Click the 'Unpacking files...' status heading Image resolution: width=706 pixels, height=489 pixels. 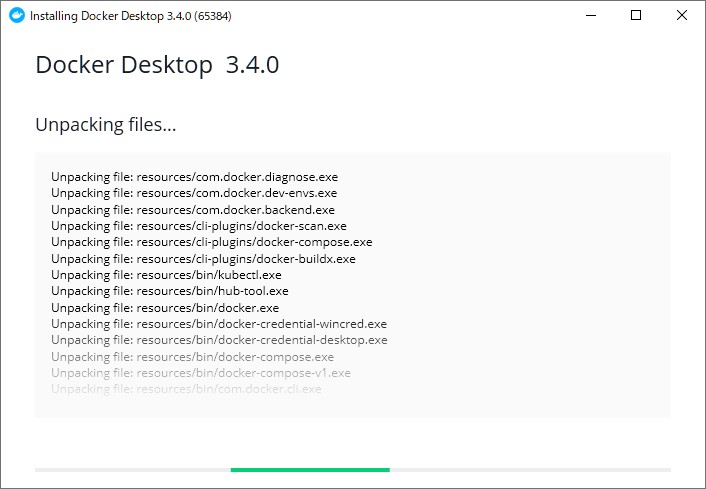click(105, 125)
